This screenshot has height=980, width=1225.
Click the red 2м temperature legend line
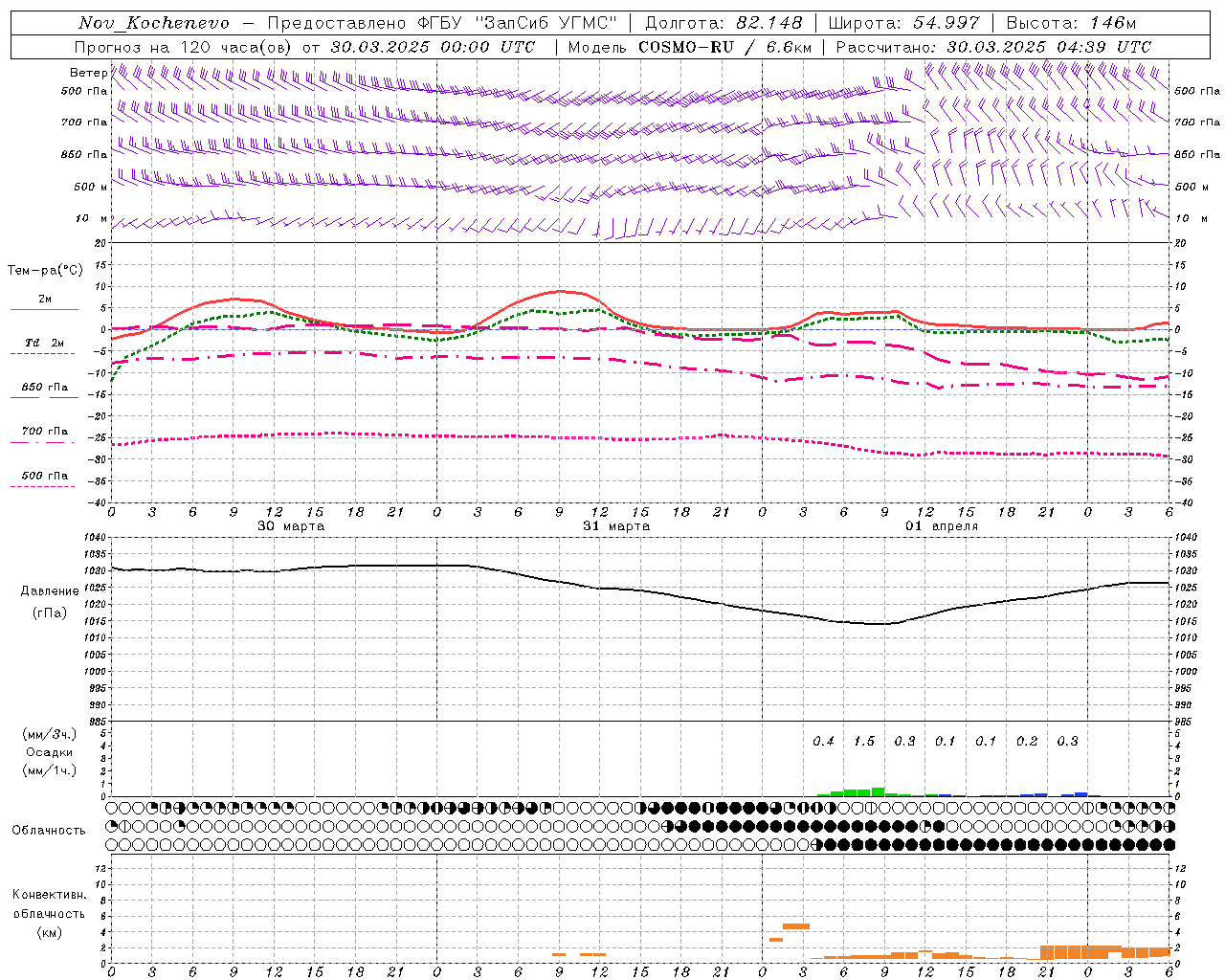point(44,309)
